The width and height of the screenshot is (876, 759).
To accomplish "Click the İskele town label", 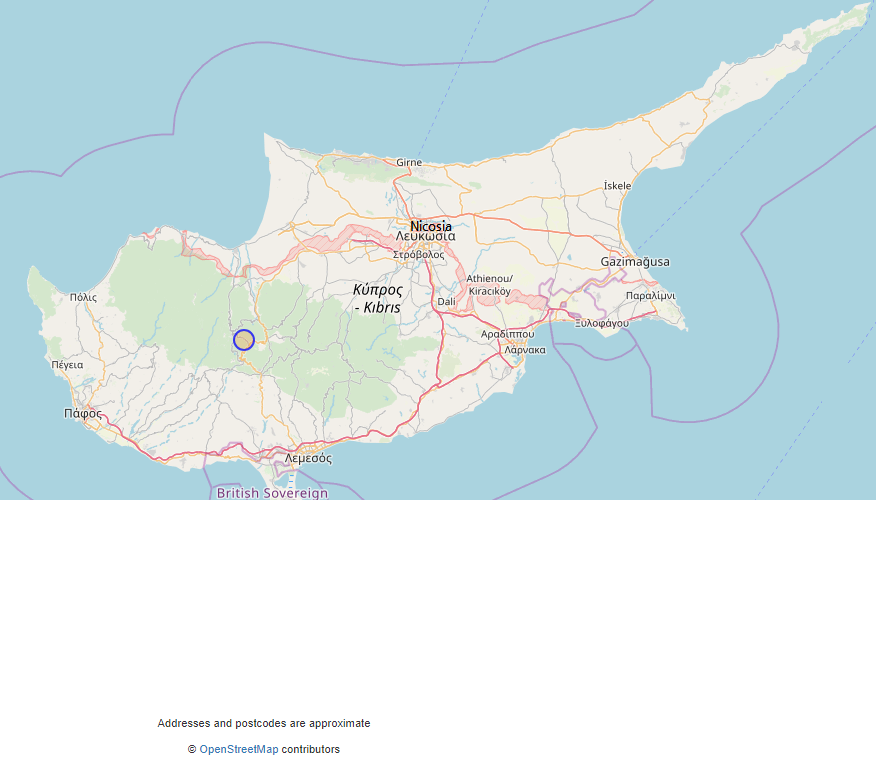I will [617, 185].
